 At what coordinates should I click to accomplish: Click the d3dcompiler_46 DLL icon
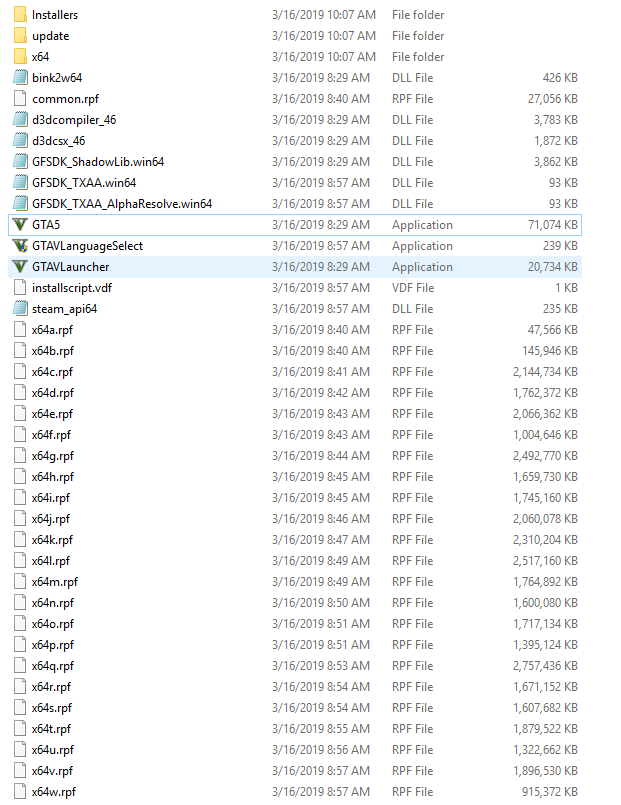20,120
